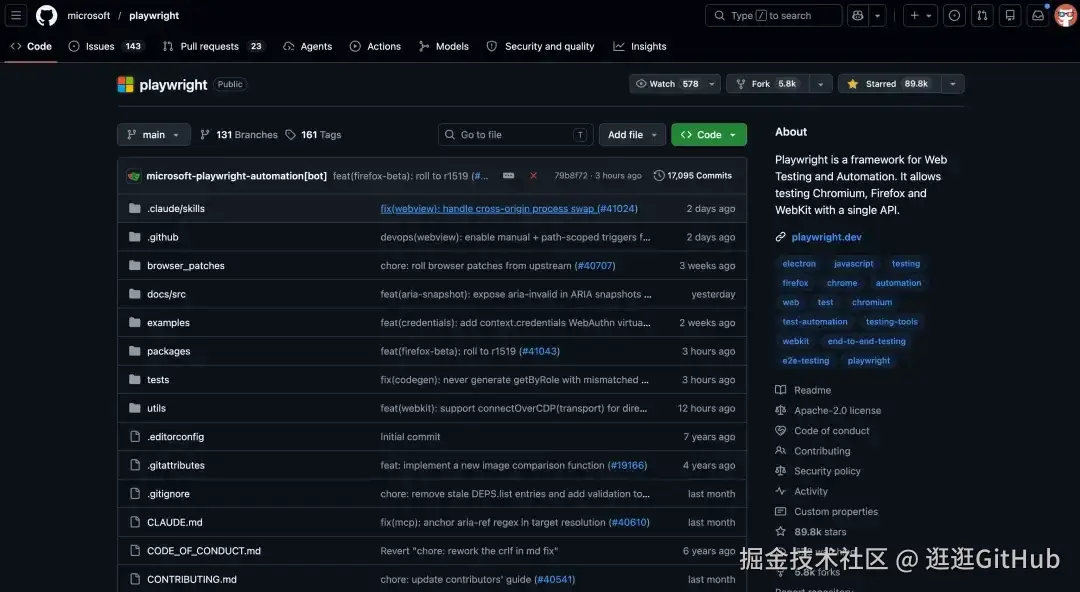This screenshot has height=592, width=1080.
Task: Select the electron topic tag
Action: (799, 263)
